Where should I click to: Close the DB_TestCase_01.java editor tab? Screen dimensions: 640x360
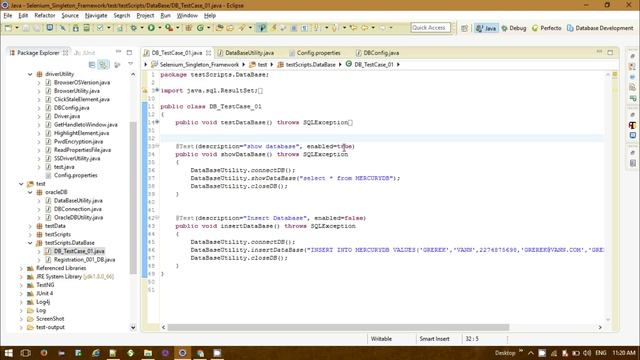pos(209,53)
